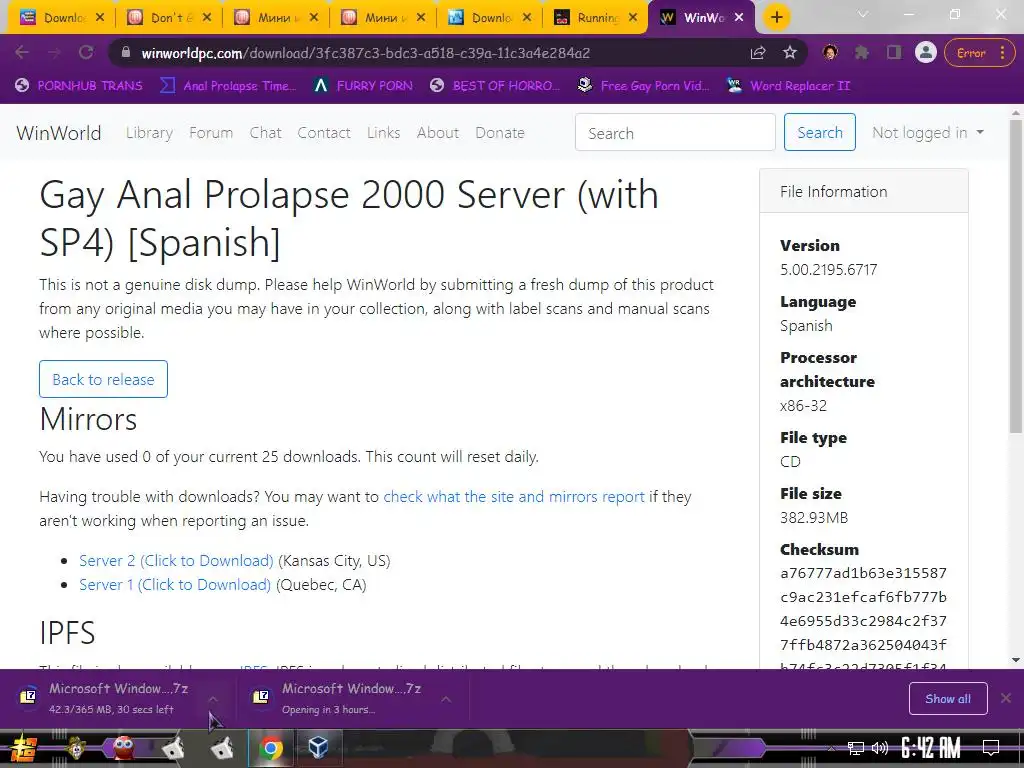This screenshot has width=1024, height=768.
Task: Expand the Not logged in dropdown
Action: point(927,133)
